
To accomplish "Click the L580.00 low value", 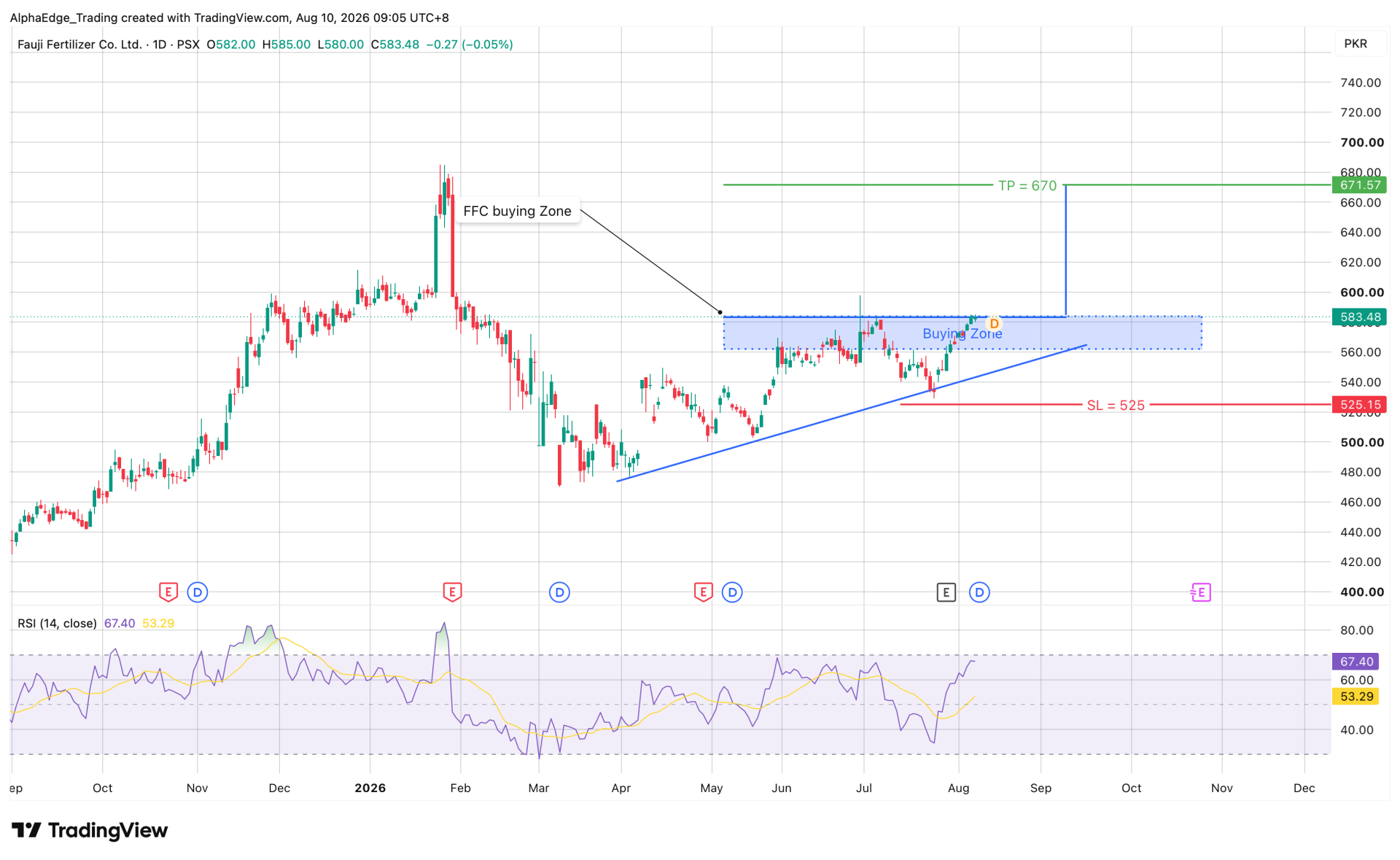I will pos(341,44).
